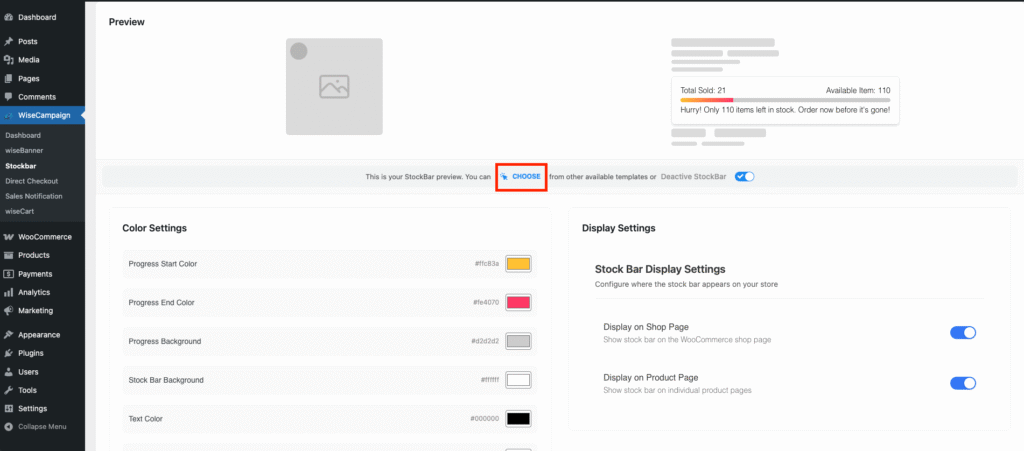Toggle Display on Shop Page switch
This screenshot has width=1024, height=451.
[x=963, y=333]
